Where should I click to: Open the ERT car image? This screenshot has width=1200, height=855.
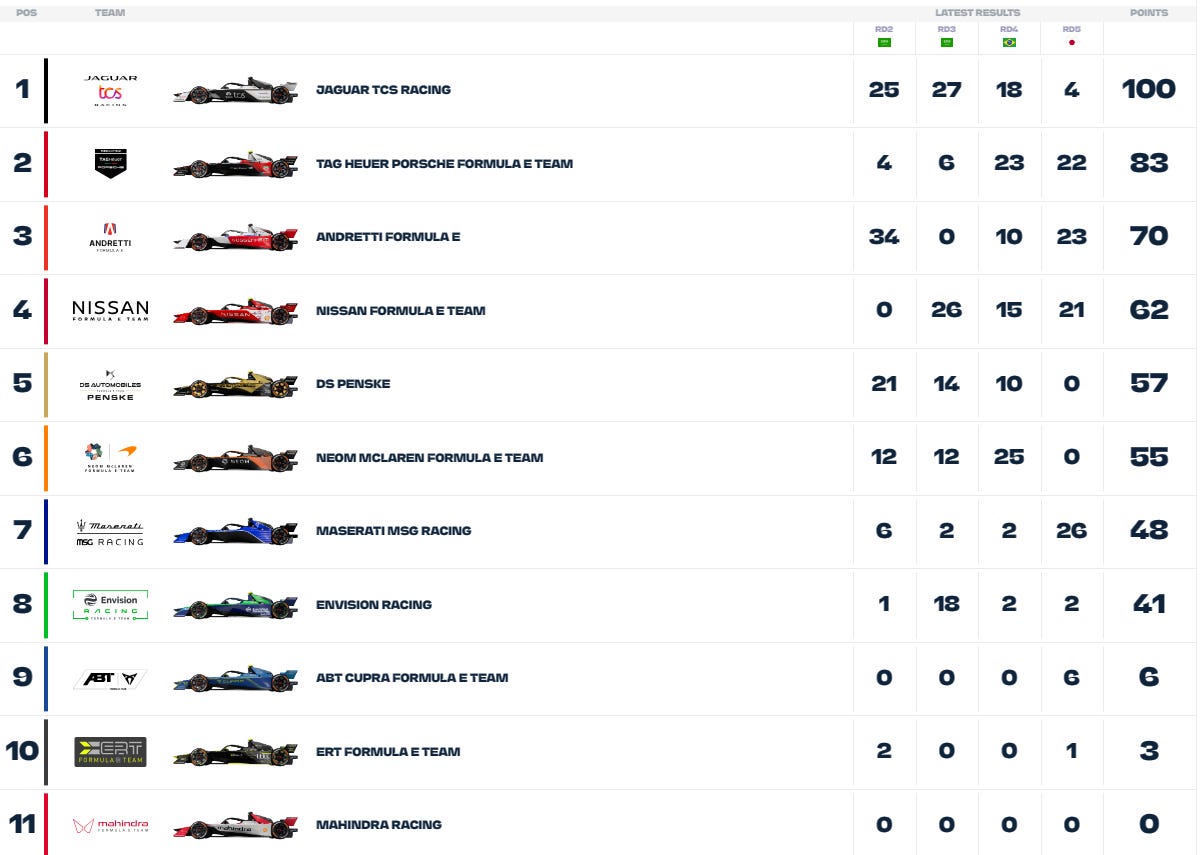click(x=235, y=751)
